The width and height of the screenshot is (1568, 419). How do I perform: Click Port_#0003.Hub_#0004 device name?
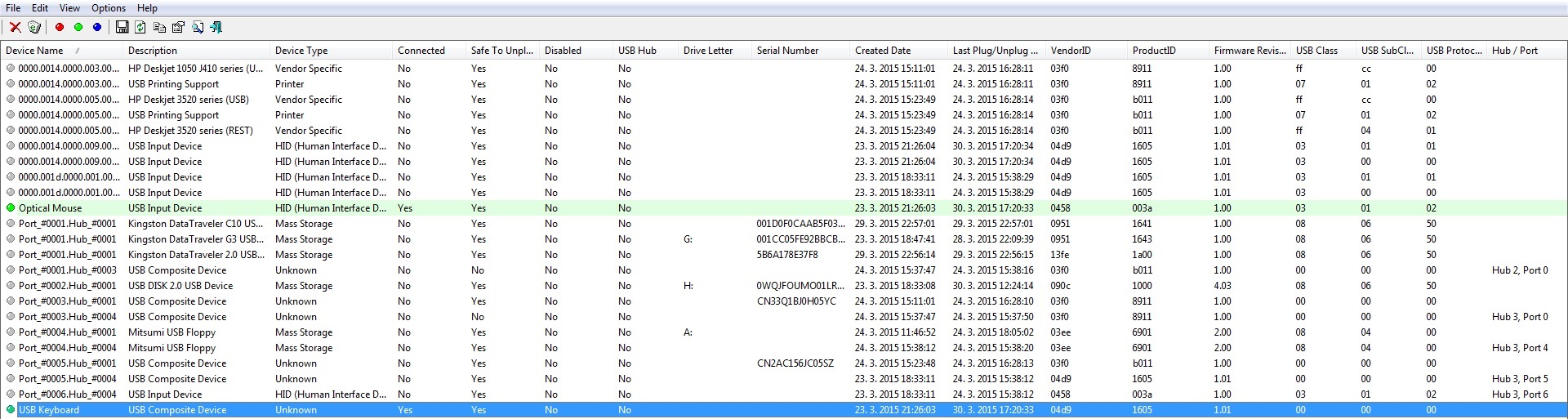pos(67,316)
